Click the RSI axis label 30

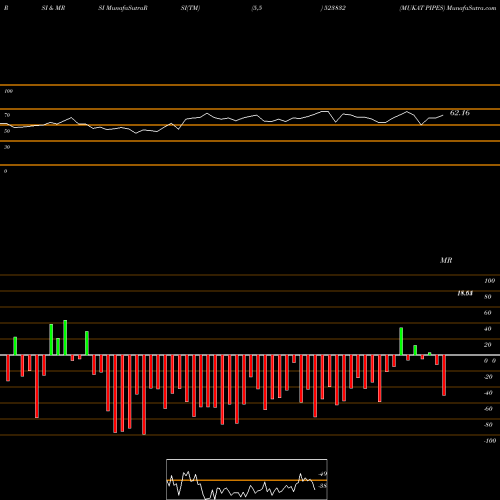tap(7, 147)
